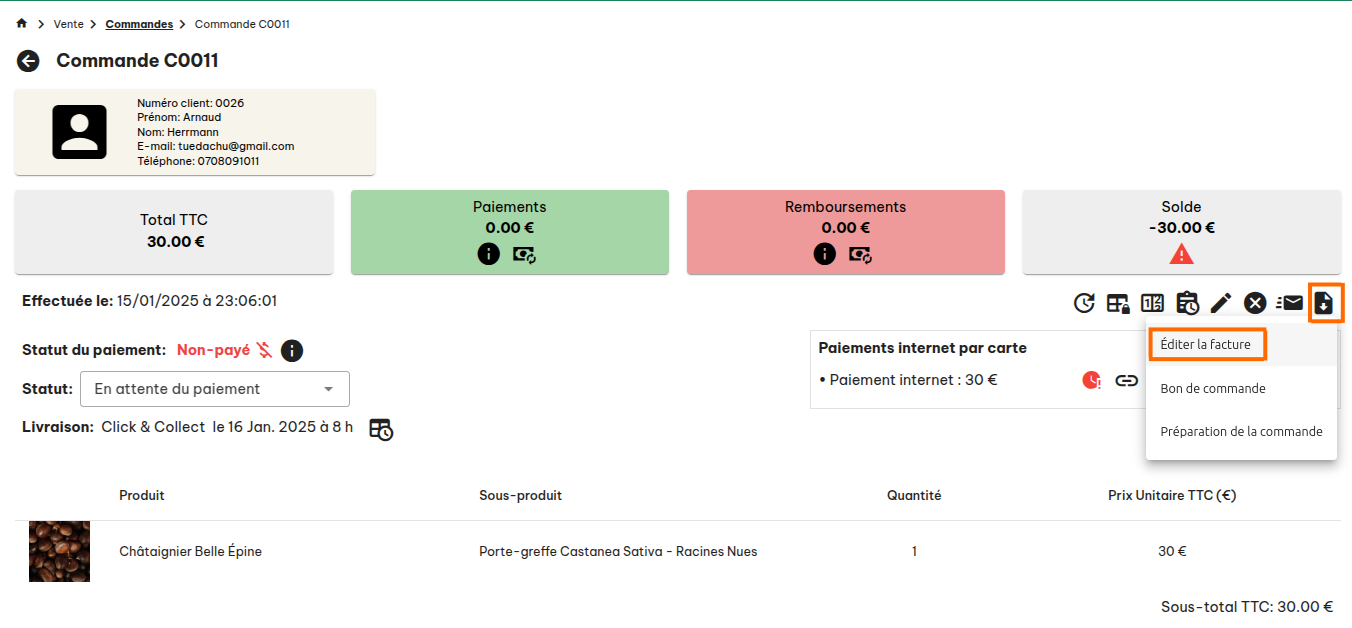Cancel the order with the X circle icon
1352x628 pixels.
coord(1255,303)
